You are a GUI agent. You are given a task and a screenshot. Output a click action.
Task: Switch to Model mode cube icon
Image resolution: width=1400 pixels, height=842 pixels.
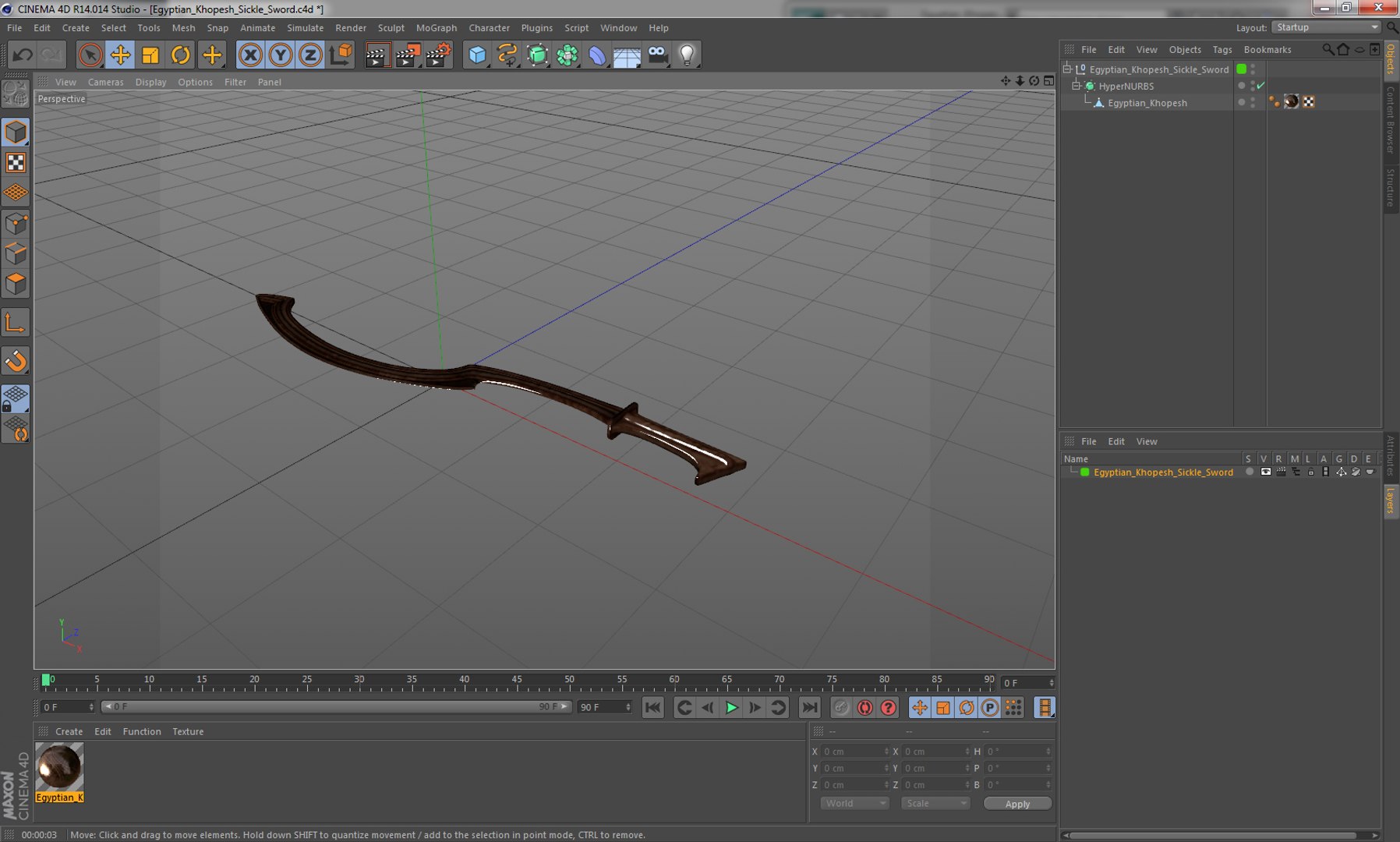16,132
